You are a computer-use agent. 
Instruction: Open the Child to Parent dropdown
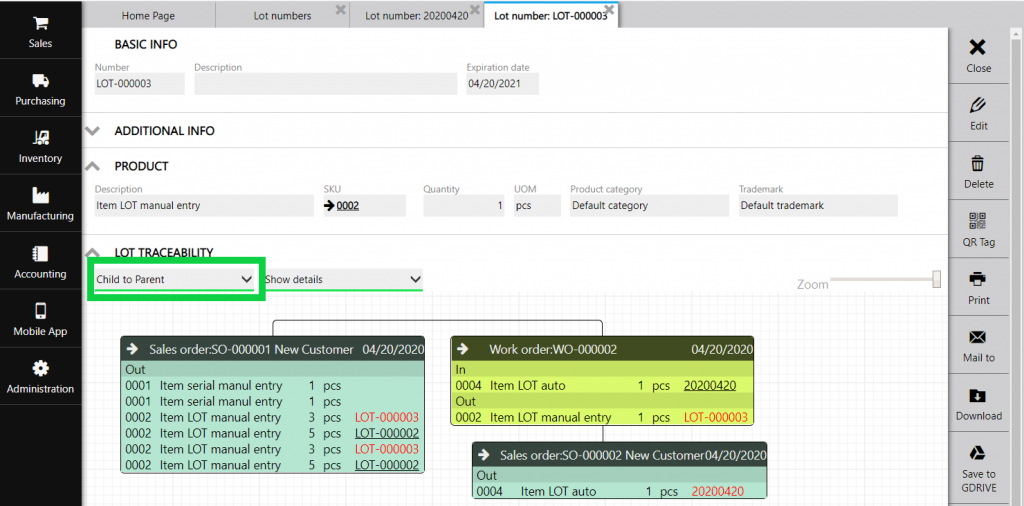tap(174, 279)
